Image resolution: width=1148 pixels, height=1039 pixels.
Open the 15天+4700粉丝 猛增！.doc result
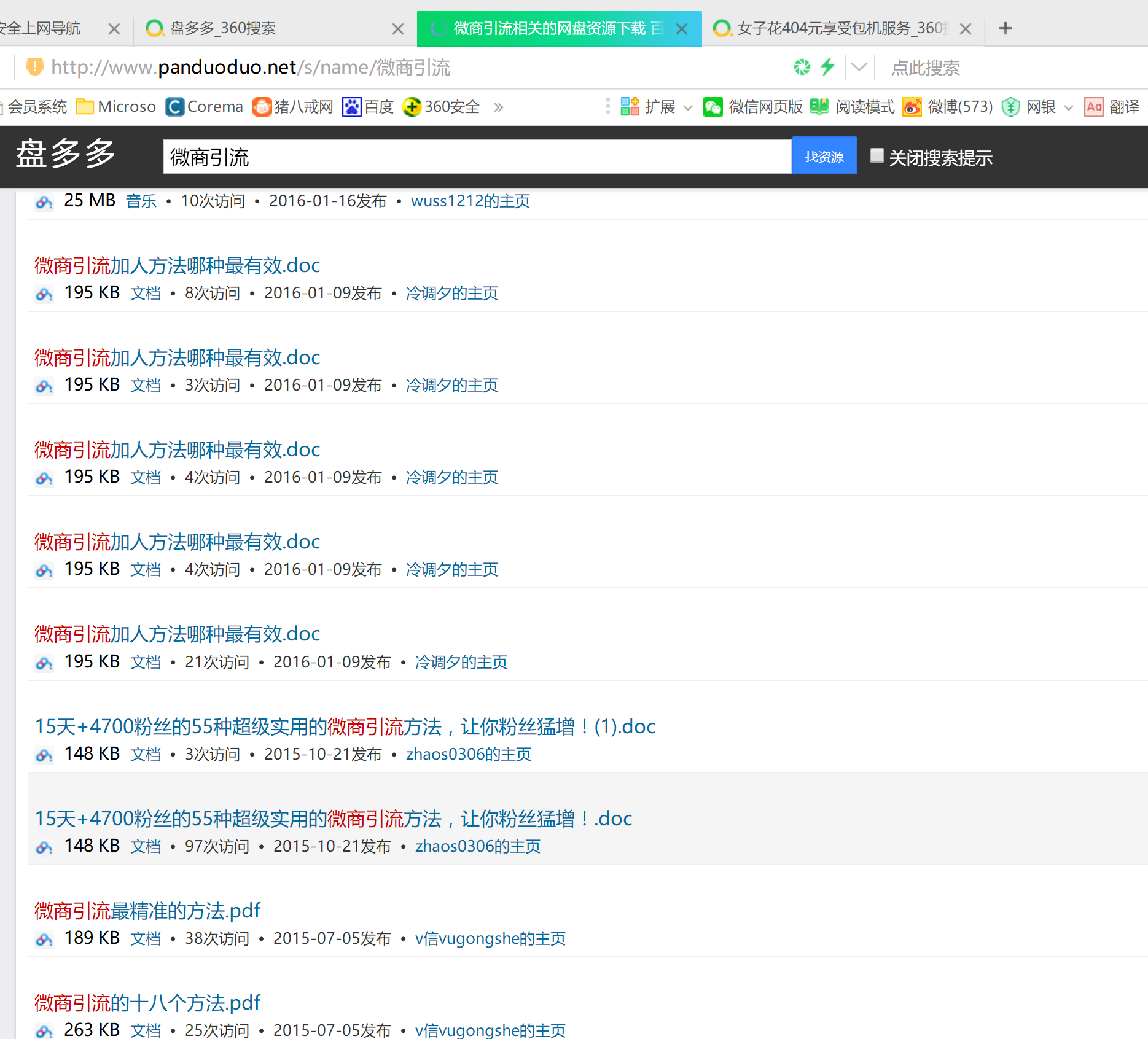pos(334,819)
